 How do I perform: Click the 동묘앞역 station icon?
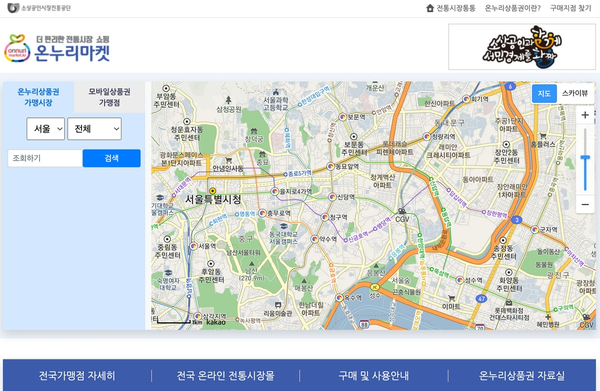click(331, 166)
